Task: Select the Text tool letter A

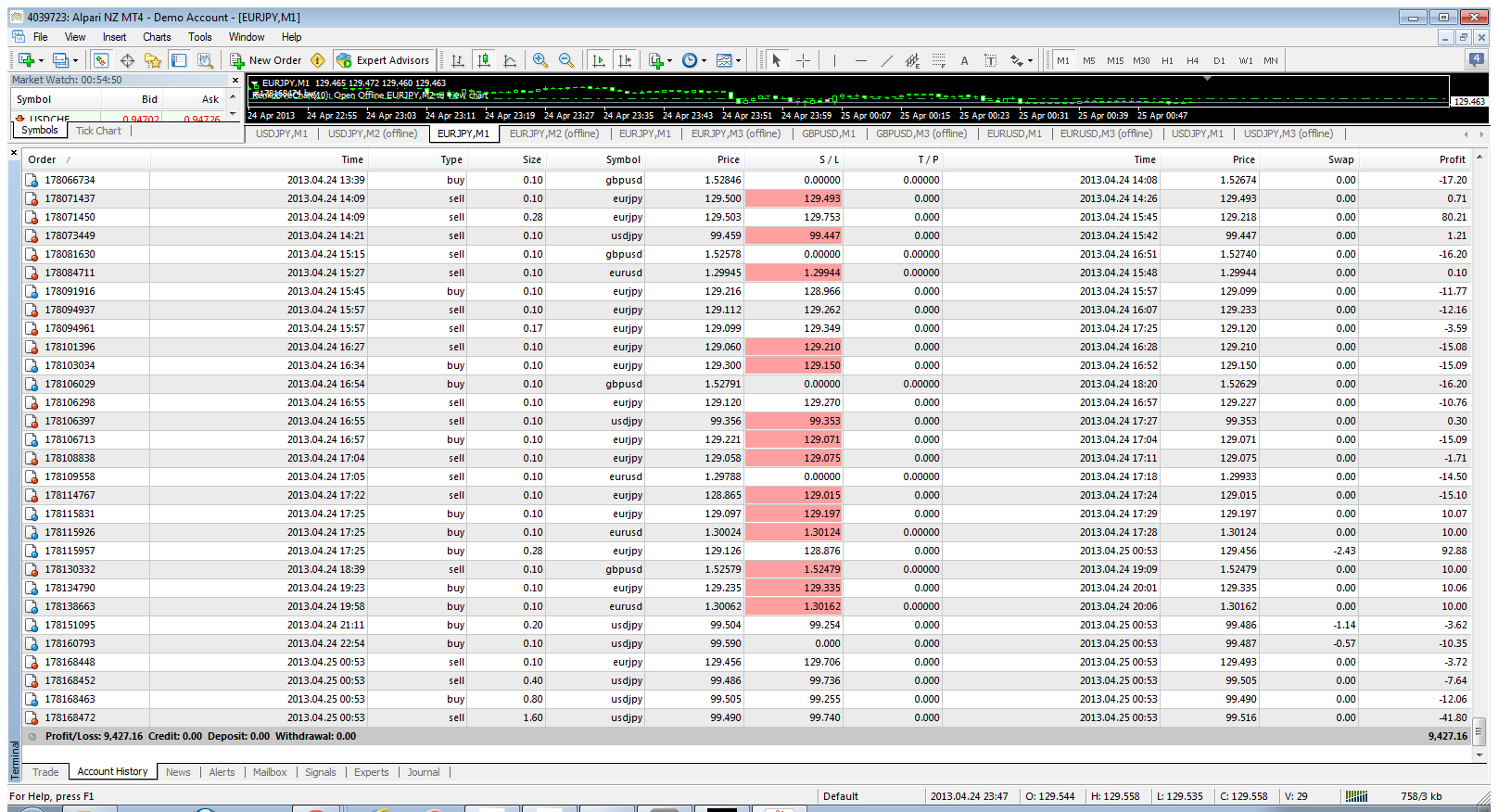Action: pyautogui.click(x=964, y=60)
